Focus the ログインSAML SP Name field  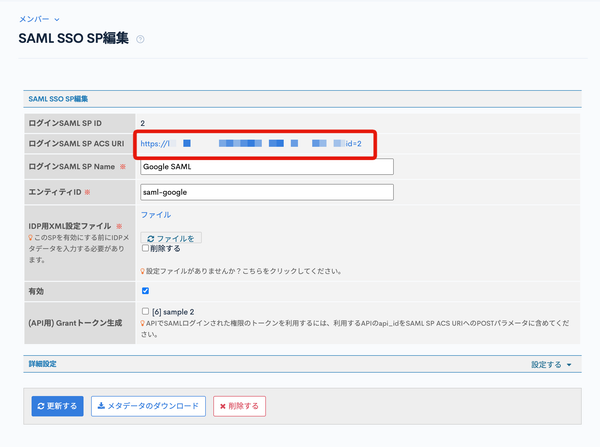click(267, 166)
